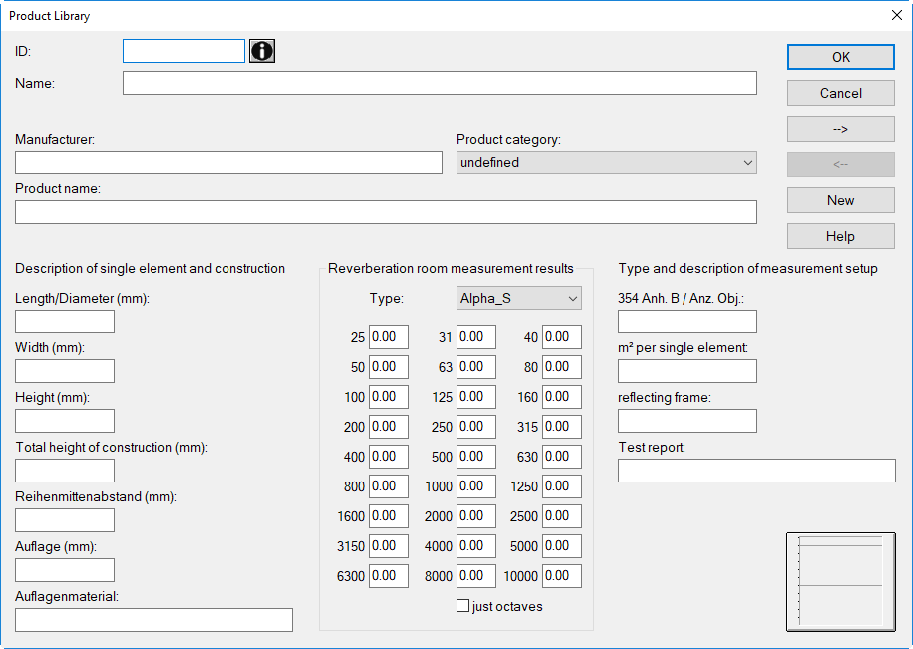Click the Manufacturer text field

point(229,162)
